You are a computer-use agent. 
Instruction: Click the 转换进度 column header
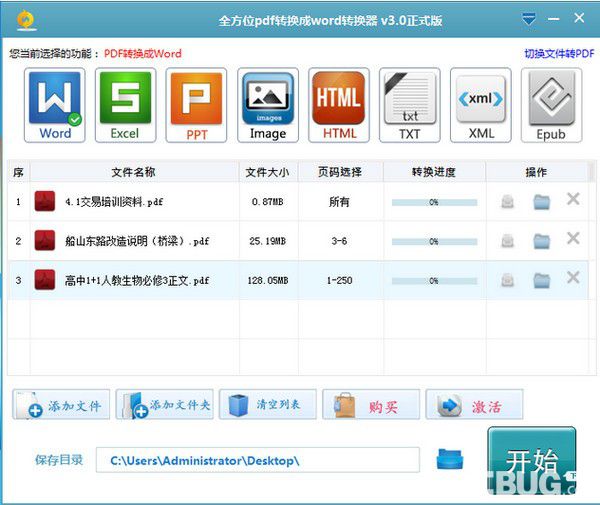[x=434, y=172]
